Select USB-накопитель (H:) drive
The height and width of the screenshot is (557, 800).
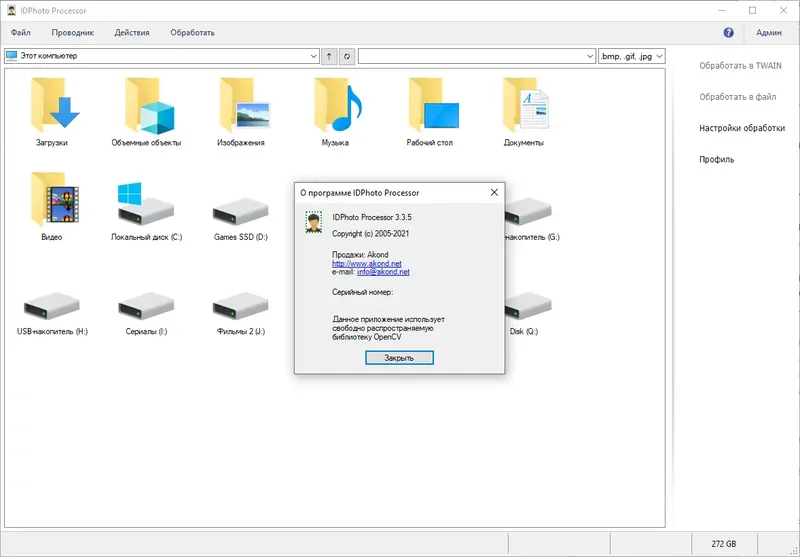pos(52,312)
